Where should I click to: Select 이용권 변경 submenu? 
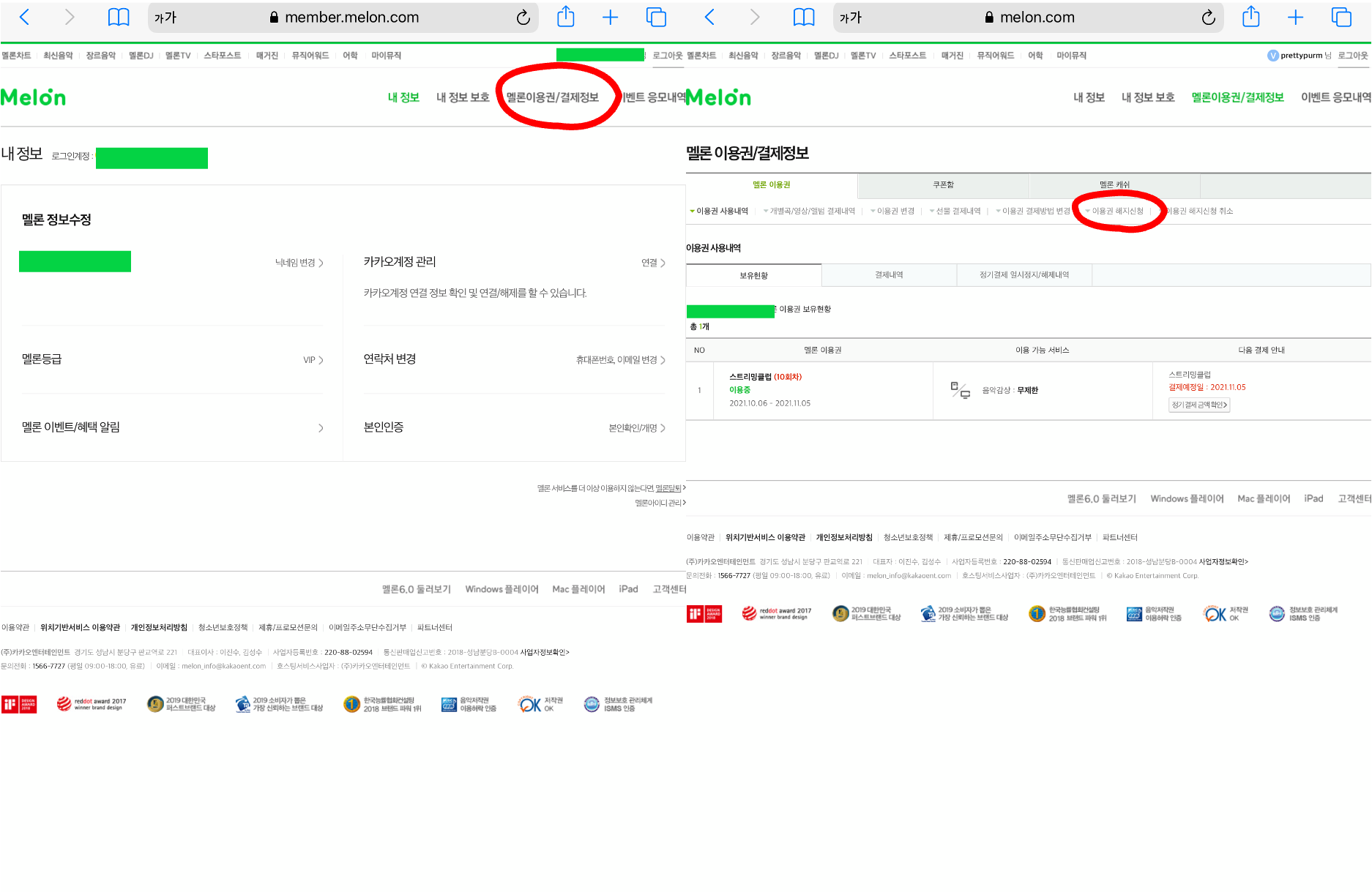892,211
